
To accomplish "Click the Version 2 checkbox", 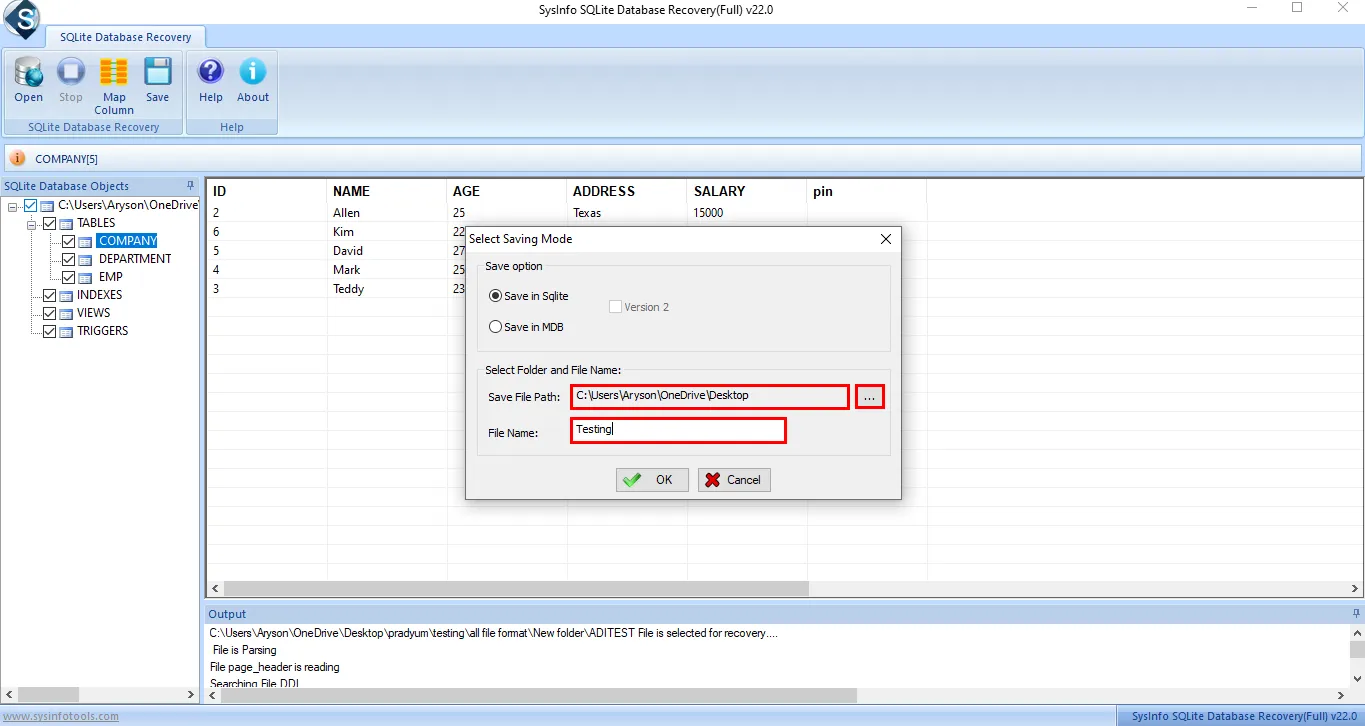I will [x=615, y=307].
